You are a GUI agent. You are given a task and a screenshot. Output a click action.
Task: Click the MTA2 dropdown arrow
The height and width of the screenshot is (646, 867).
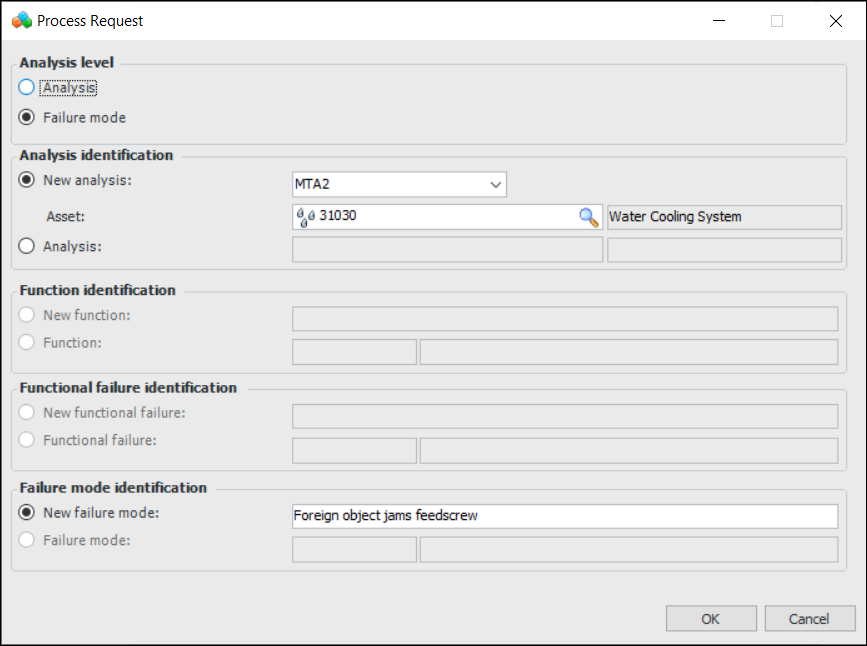pos(495,185)
